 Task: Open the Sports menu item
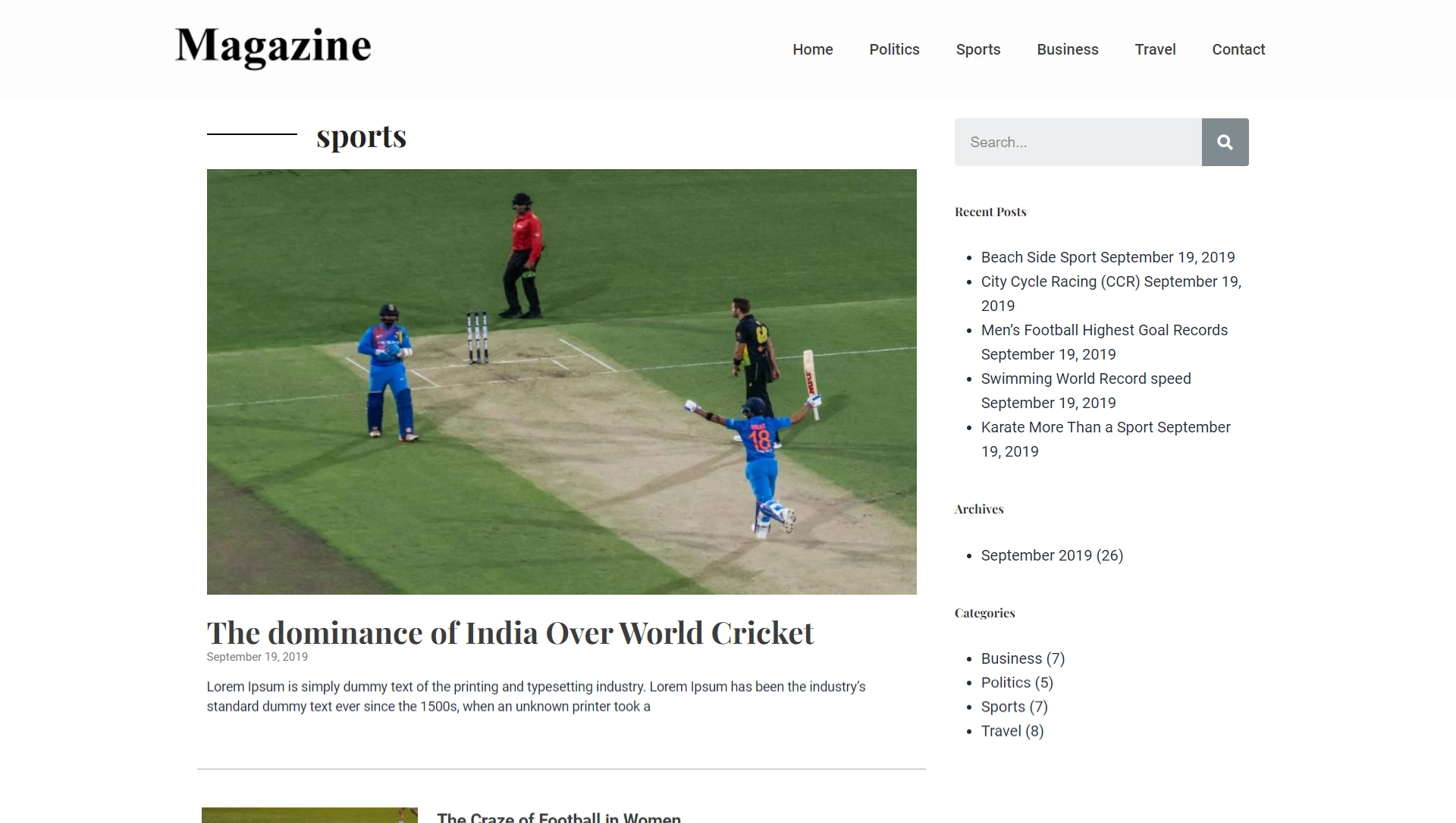(978, 49)
